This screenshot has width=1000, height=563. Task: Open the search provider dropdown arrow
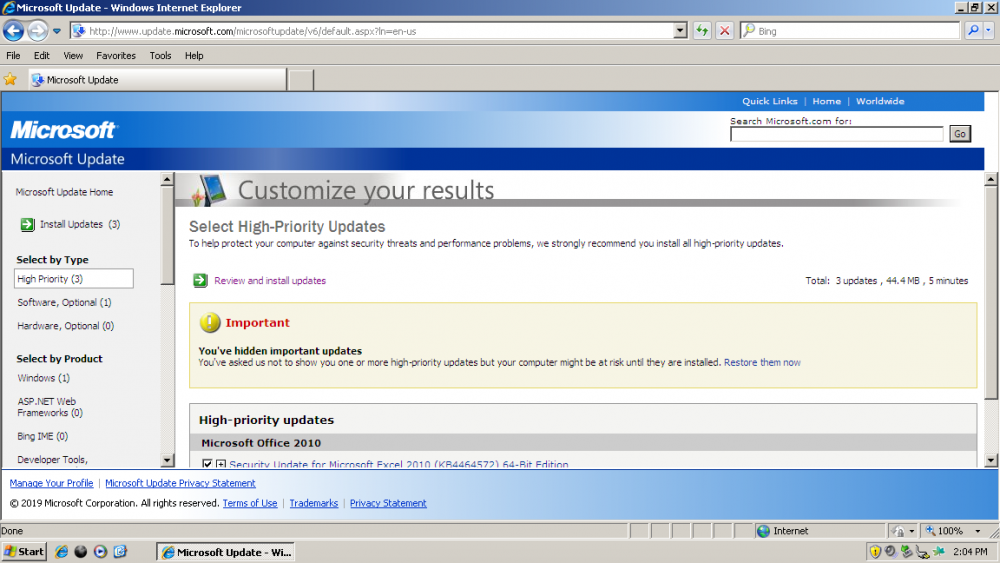989,31
